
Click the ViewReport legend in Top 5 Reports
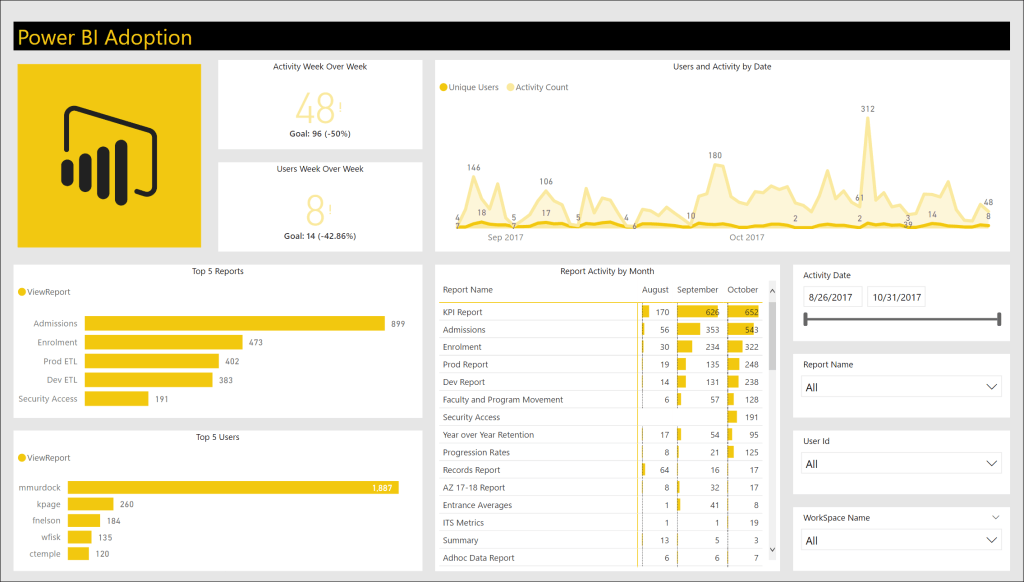tap(44, 292)
